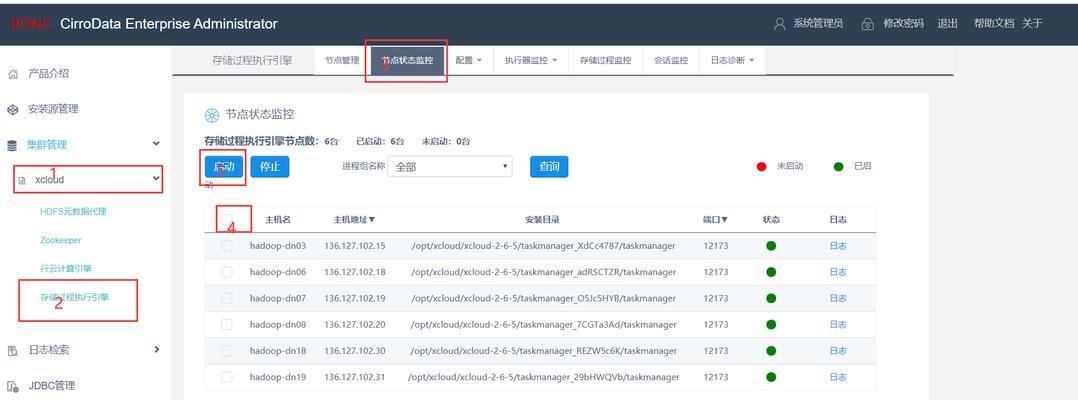This screenshot has width=1078, height=400.
Task: Select the 节点状态监控 tab
Action: [x=408, y=60]
